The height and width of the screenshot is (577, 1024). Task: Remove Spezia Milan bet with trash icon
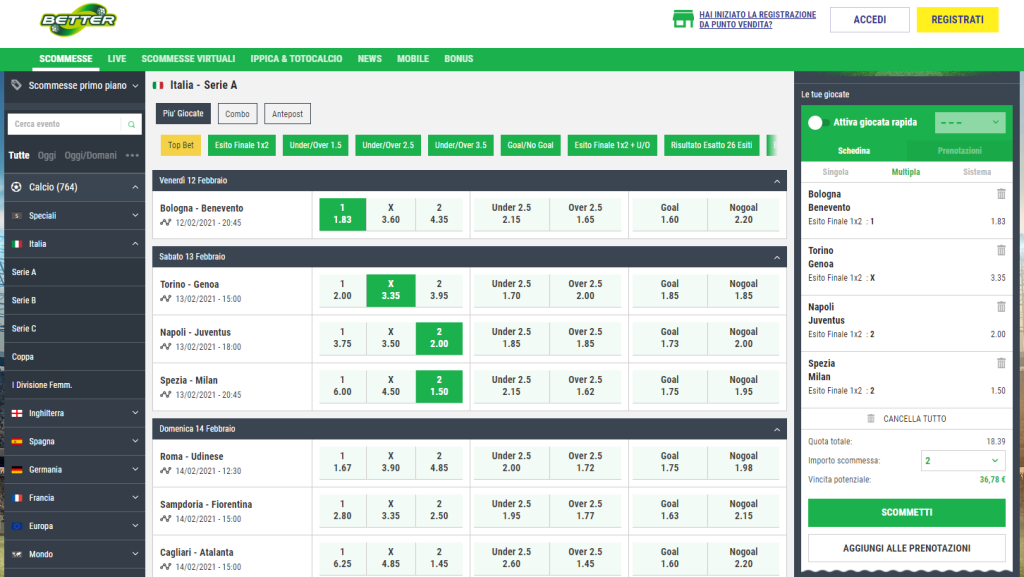[x=1001, y=363]
